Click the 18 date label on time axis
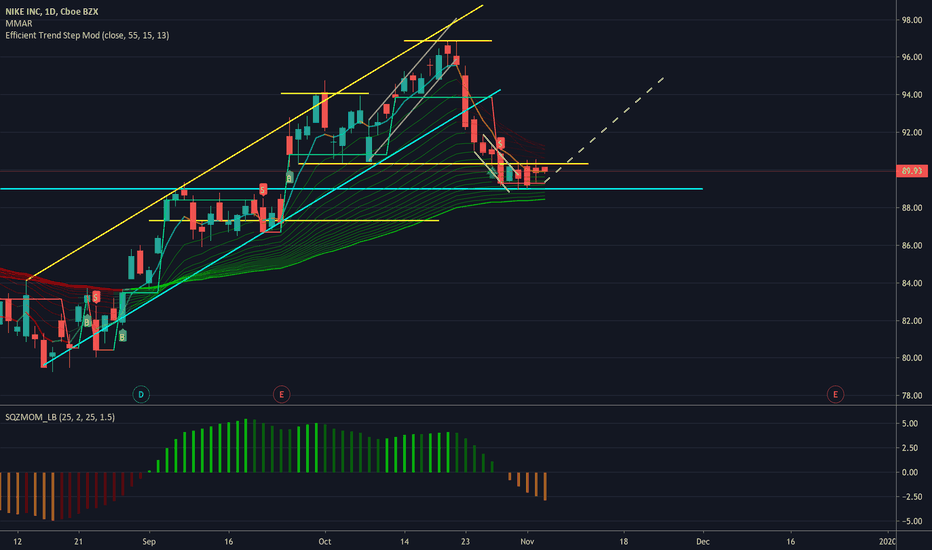Image resolution: width=932 pixels, height=550 pixels. 624,542
